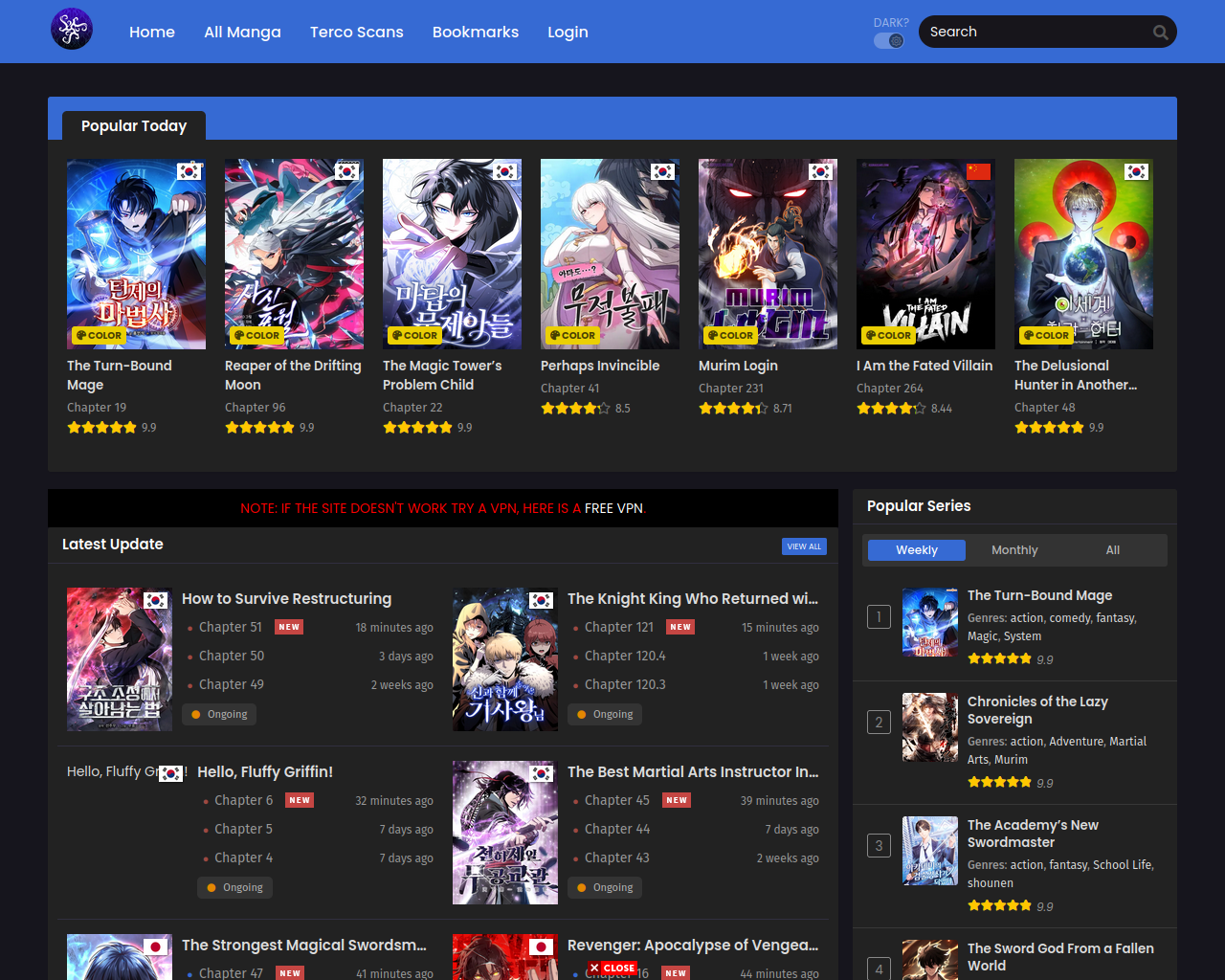Open Chapter 5 of Hello, Fluffy Griffin!

coord(243,829)
